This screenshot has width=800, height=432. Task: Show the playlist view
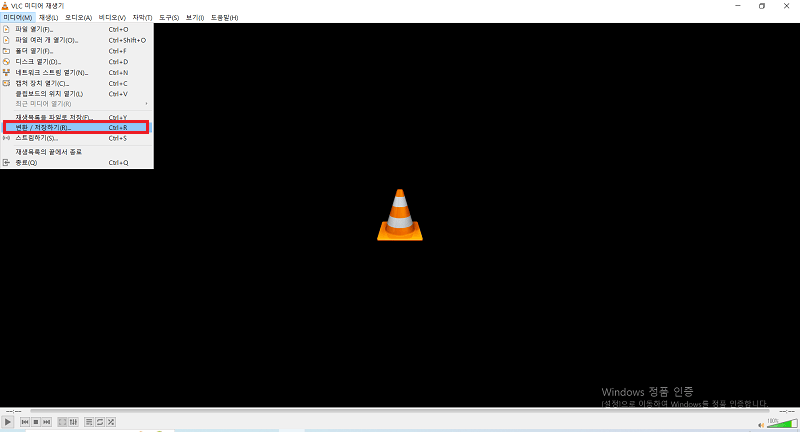click(89, 422)
